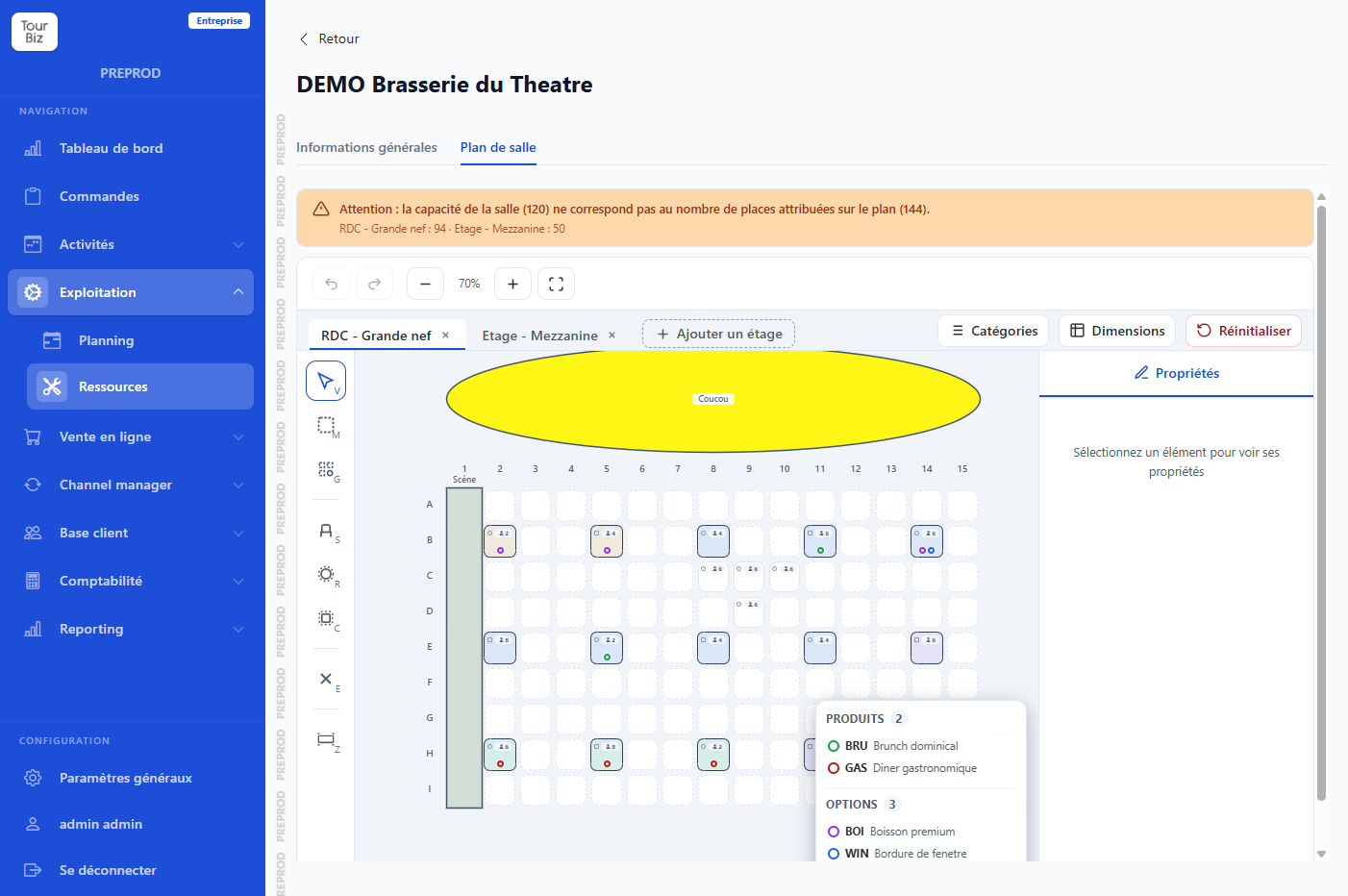Select the grey Scène zone rectangle

click(464, 648)
